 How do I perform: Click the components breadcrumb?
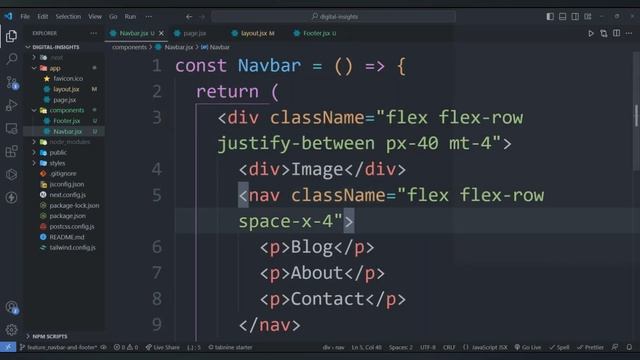click(129, 47)
